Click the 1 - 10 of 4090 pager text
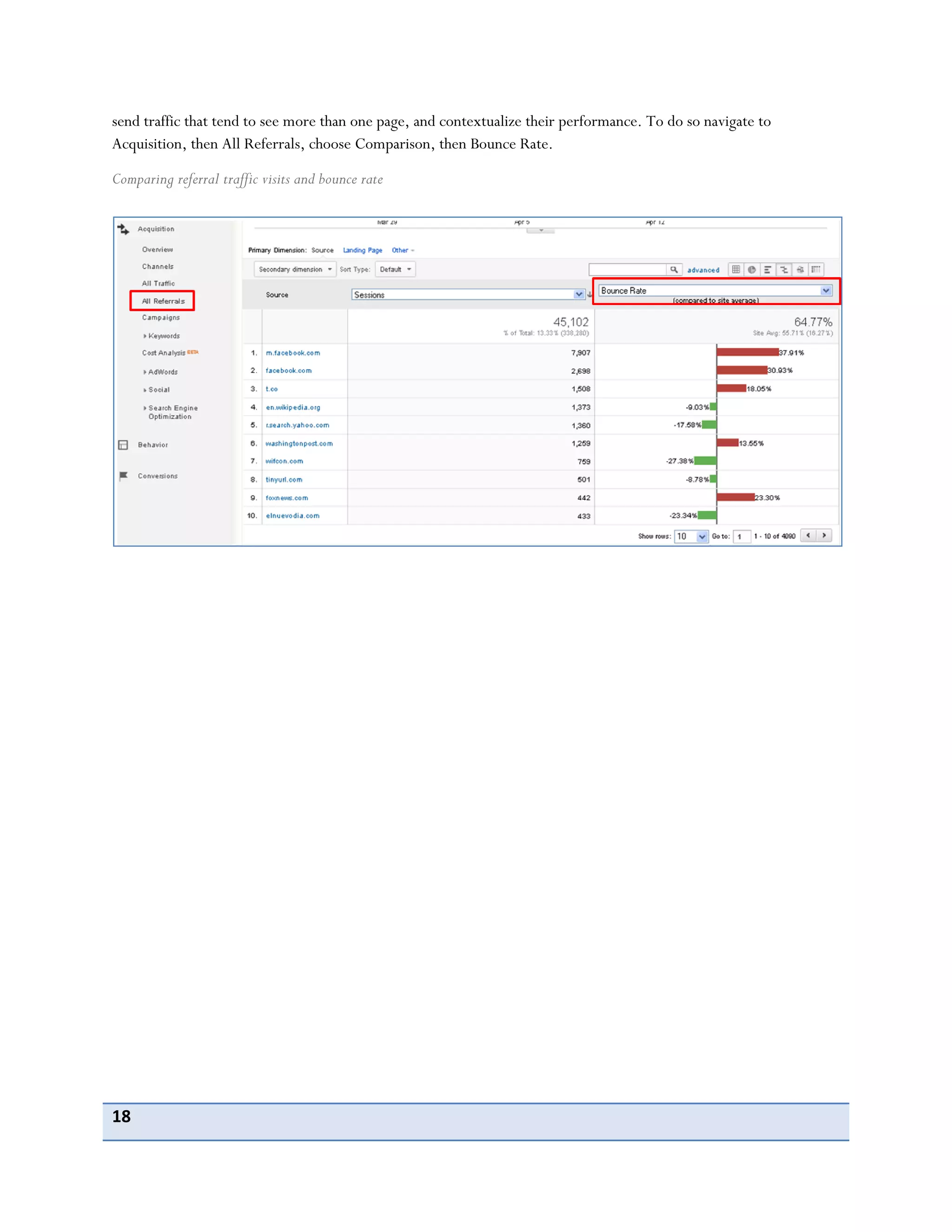 click(775, 536)
